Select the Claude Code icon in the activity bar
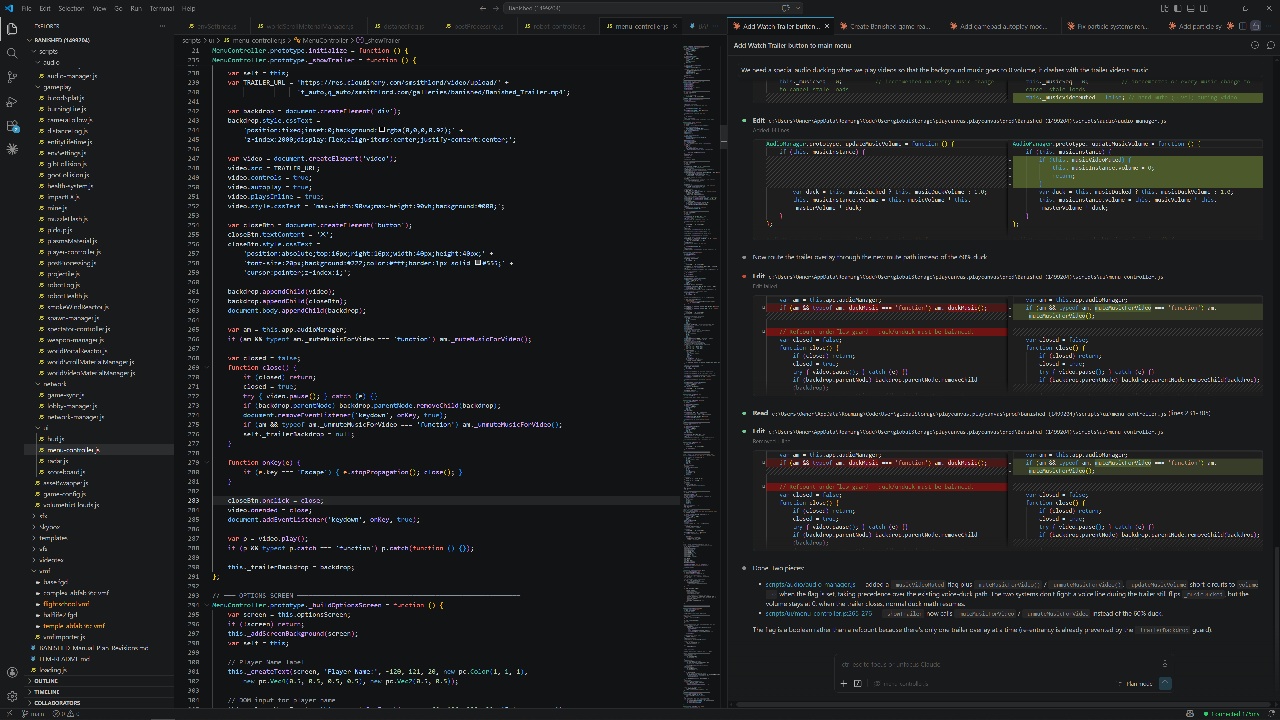 pos(12,147)
